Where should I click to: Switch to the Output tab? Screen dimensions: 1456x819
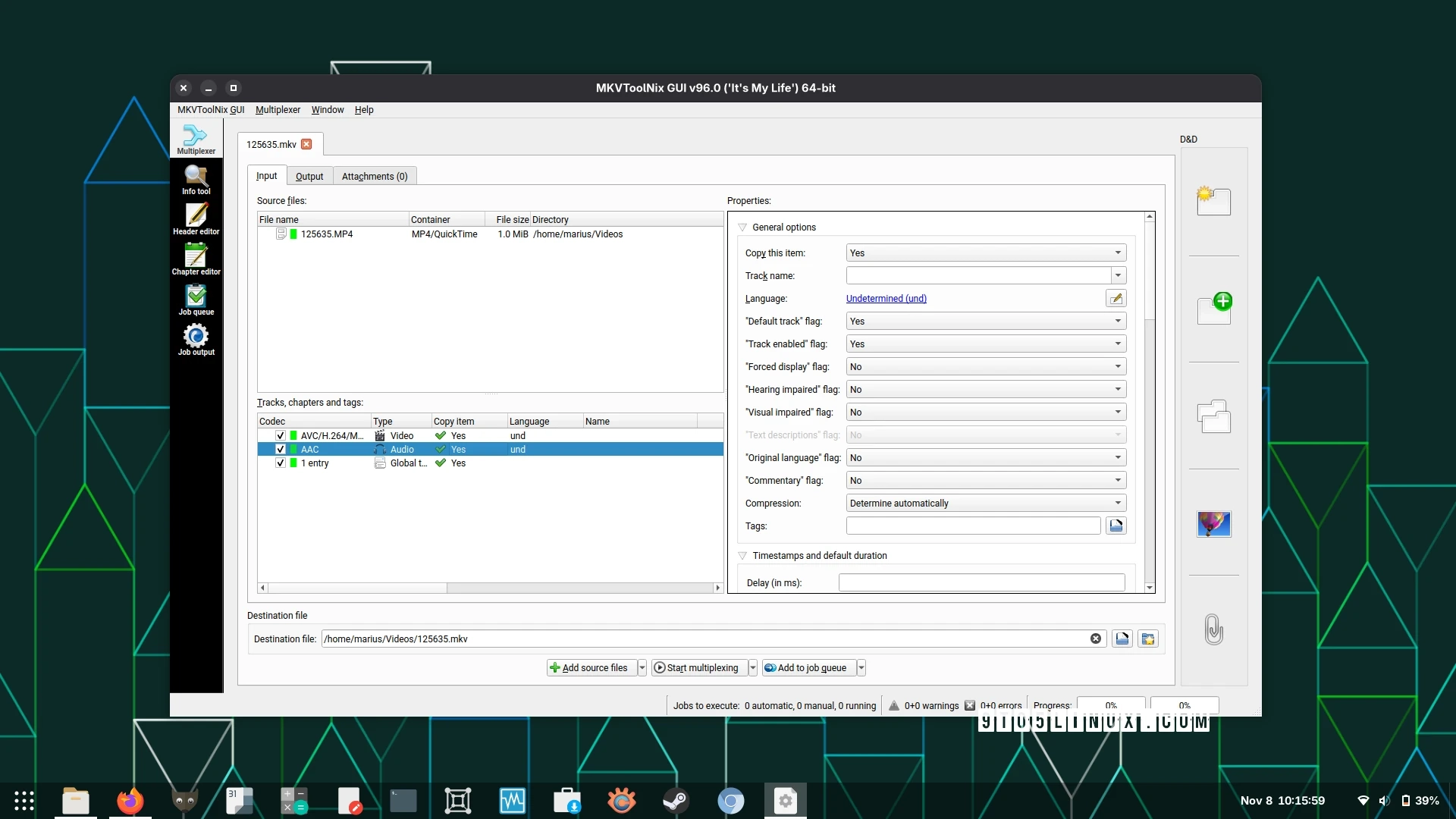click(x=309, y=175)
